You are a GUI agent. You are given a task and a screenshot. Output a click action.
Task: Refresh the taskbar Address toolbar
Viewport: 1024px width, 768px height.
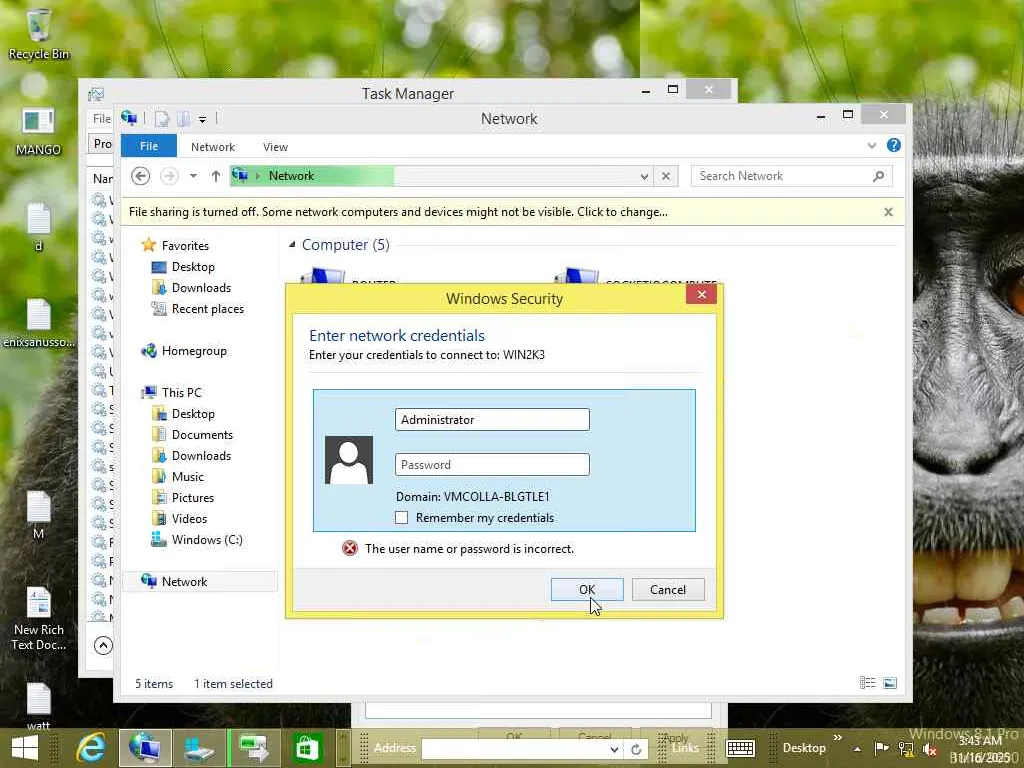point(635,749)
